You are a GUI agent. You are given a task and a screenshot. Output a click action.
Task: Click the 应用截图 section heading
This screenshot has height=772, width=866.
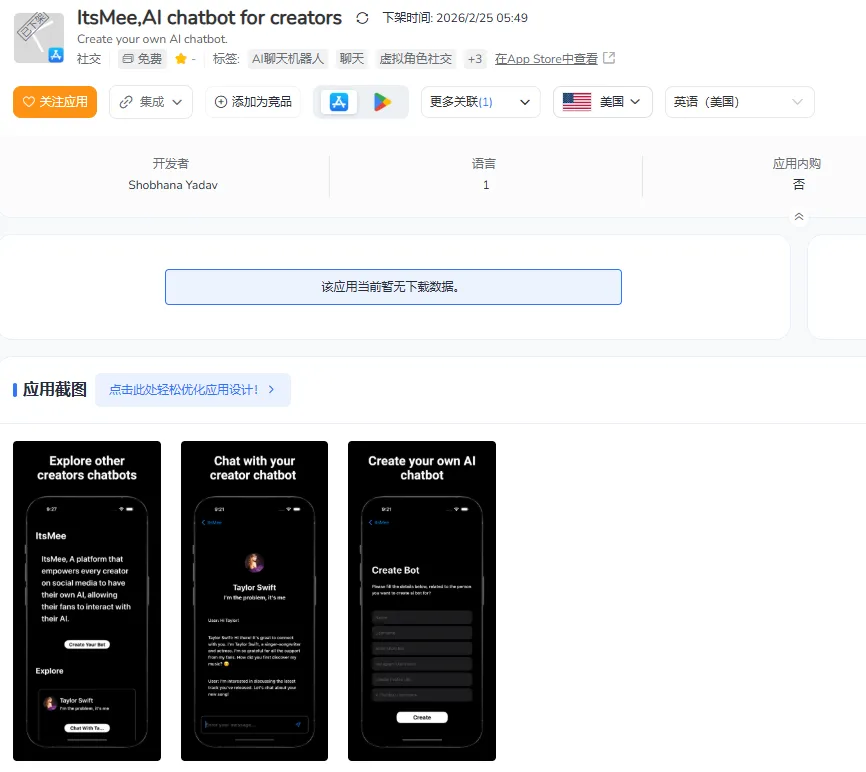point(55,390)
